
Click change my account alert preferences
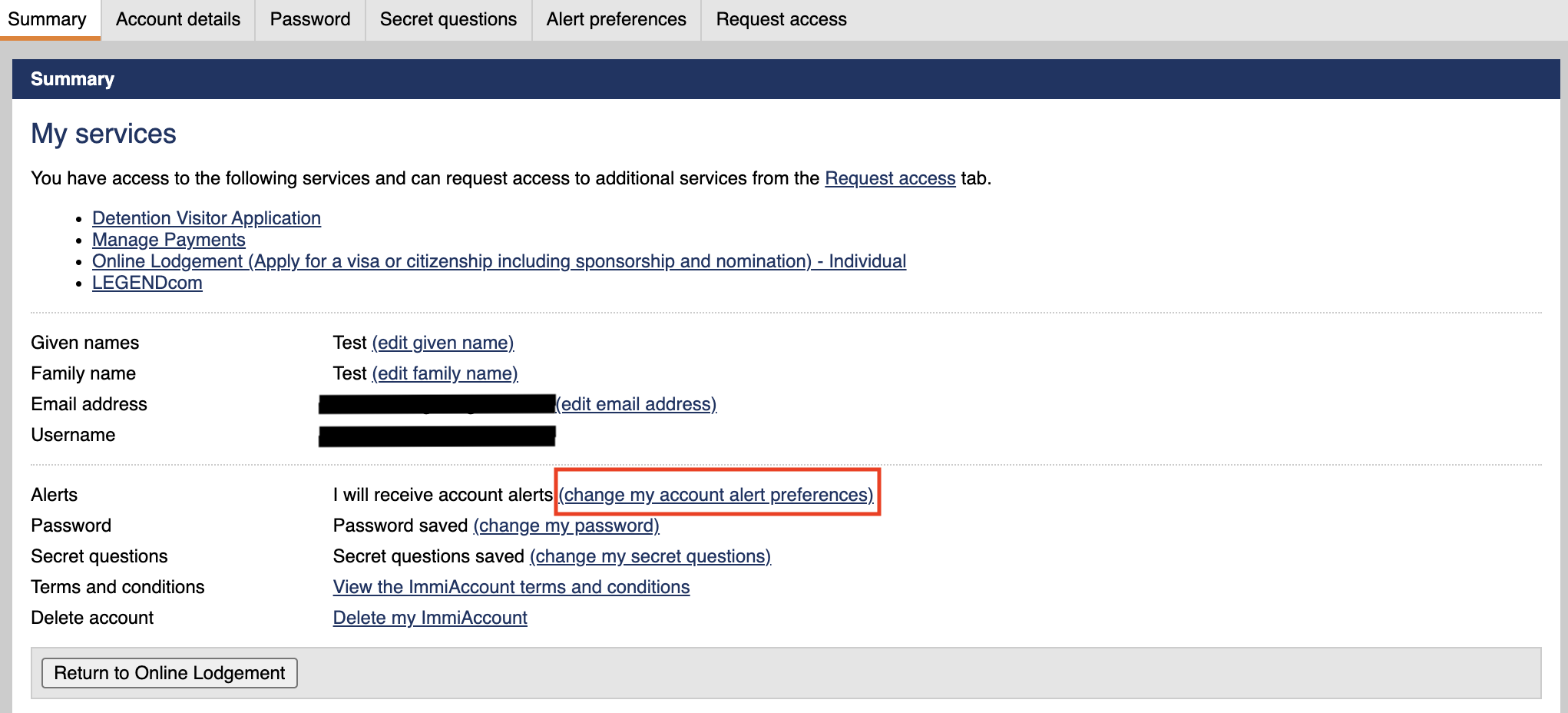point(716,495)
